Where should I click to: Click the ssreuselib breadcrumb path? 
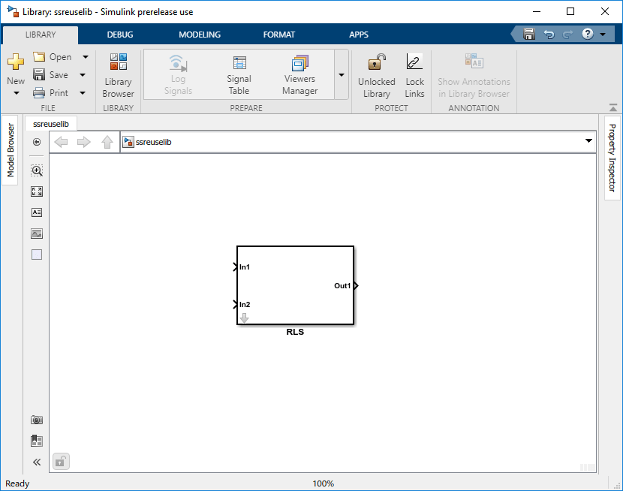point(153,142)
